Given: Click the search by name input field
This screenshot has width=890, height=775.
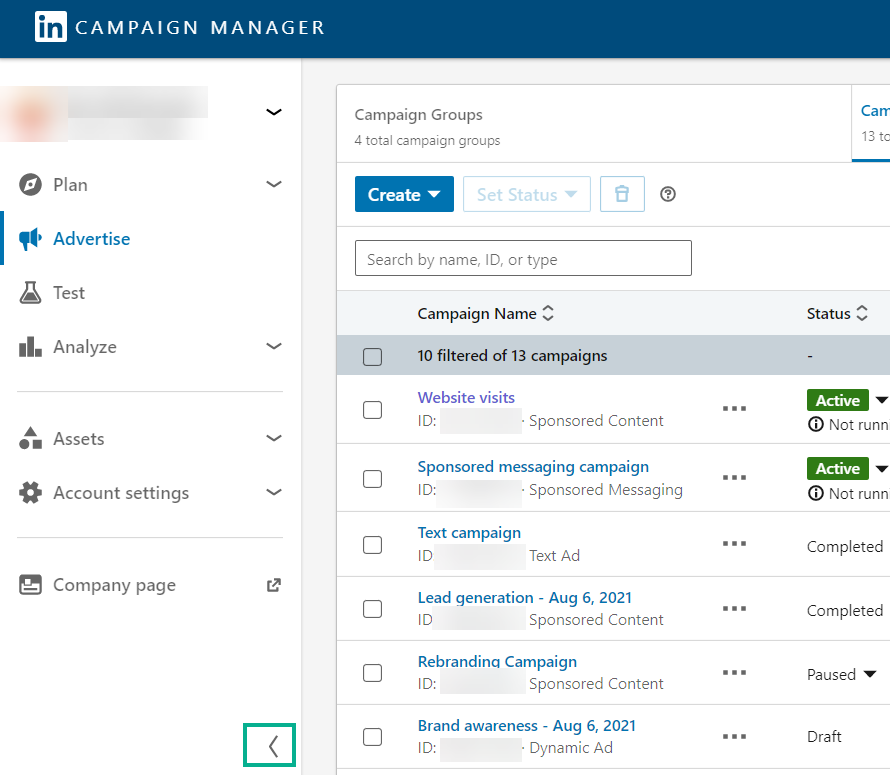Looking at the screenshot, I should [522, 258].
